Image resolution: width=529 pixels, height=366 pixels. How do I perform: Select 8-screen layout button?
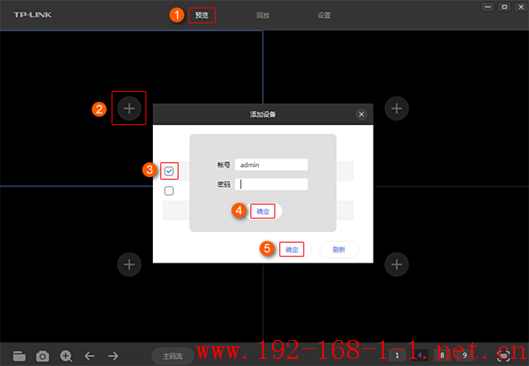coord(442,355)
